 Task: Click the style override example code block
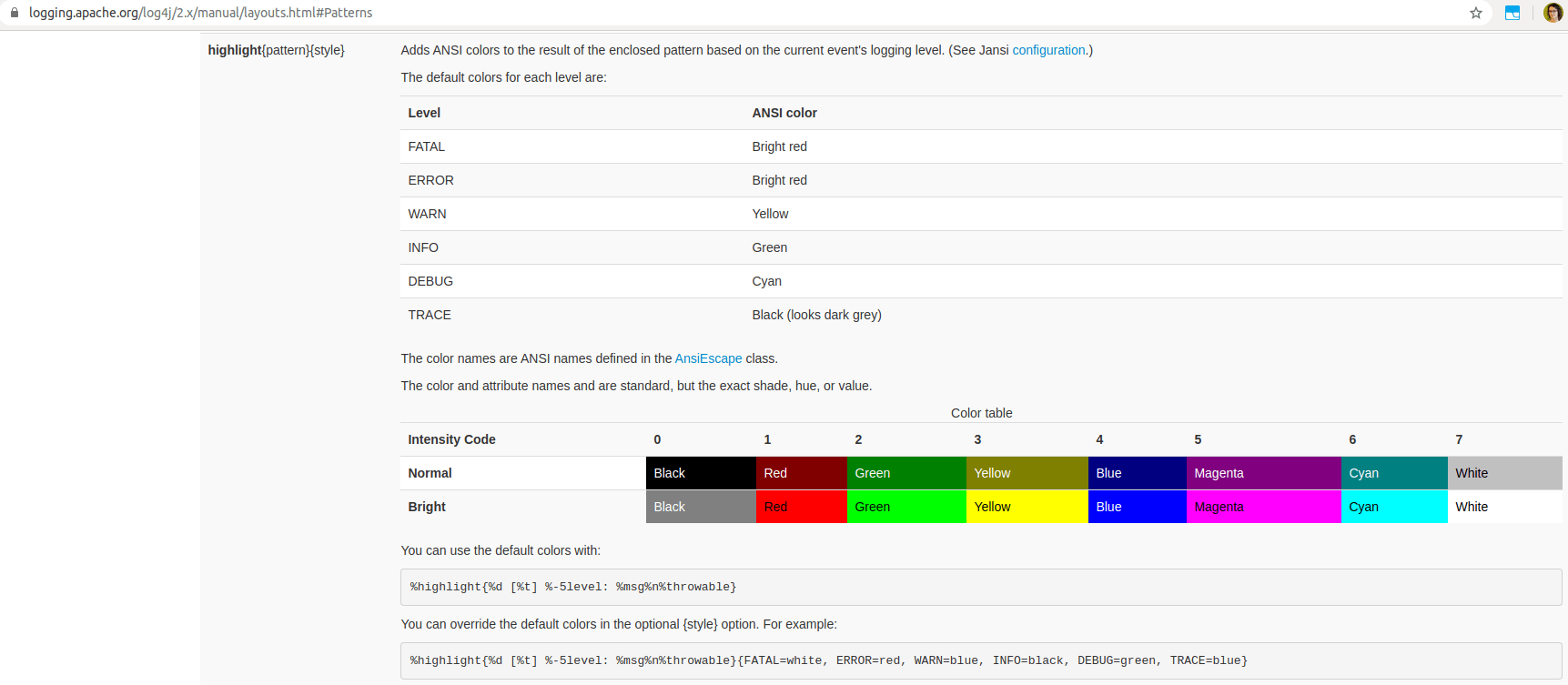(x=981, y=660)
